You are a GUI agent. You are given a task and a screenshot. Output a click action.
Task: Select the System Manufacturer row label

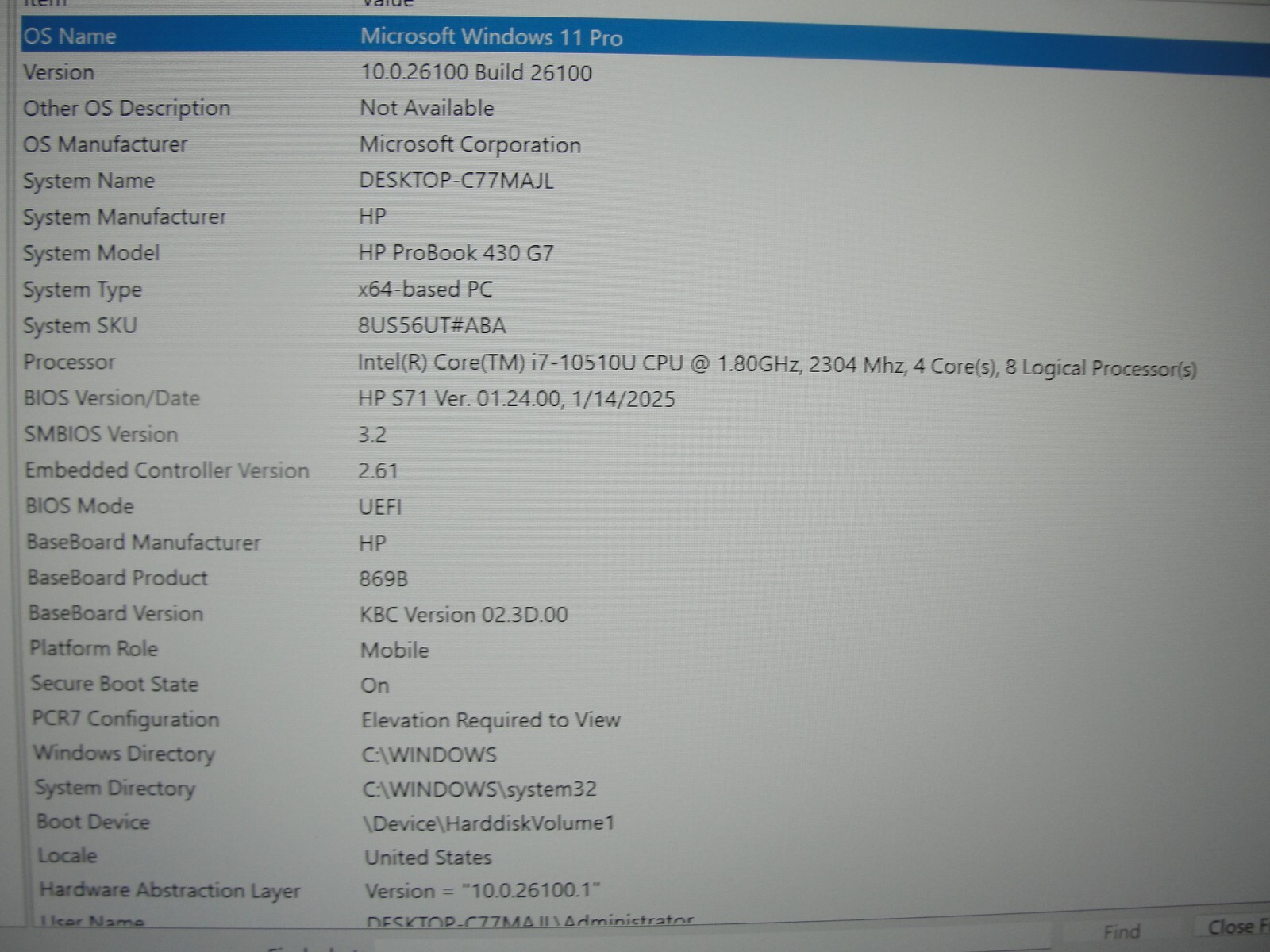[x=125, y=217]
